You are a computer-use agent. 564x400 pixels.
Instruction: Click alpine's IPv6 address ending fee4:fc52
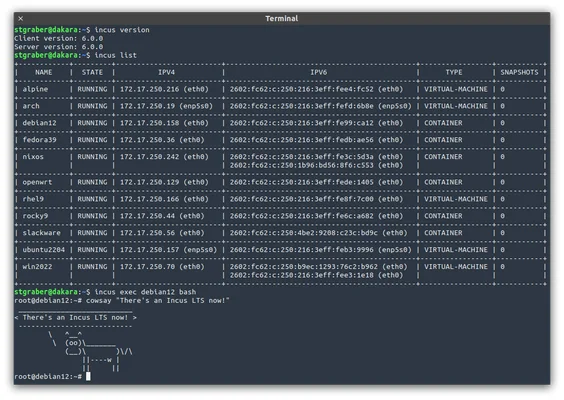tap(302, 89)
